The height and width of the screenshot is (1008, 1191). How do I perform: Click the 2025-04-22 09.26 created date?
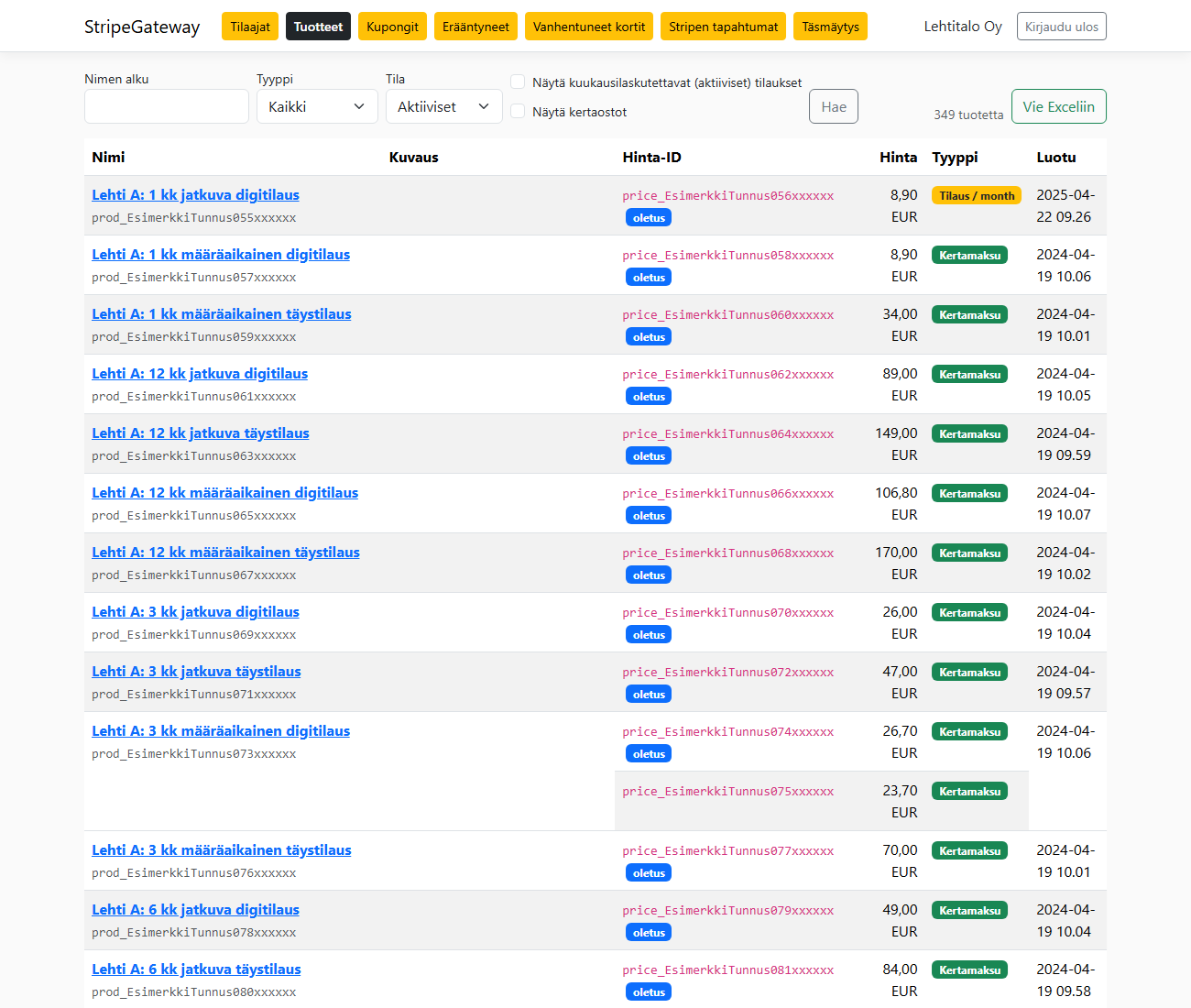(1065, 205)
